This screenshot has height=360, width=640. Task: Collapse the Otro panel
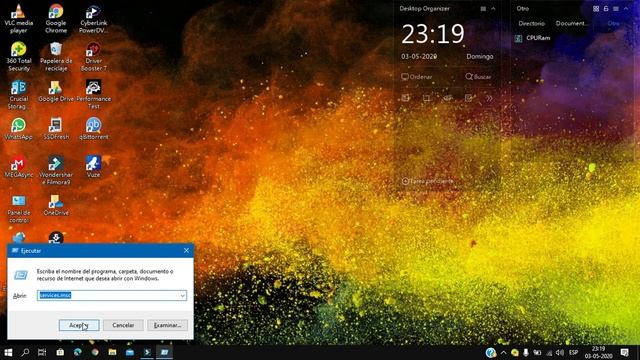[626, 9]
